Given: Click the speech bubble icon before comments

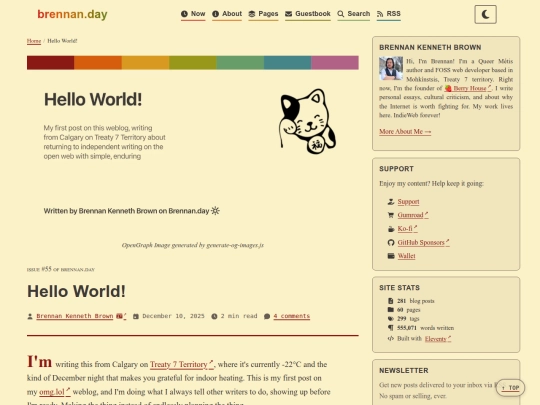Looking at the screenshot, I should pyautogui.click(x=267, y=316).
